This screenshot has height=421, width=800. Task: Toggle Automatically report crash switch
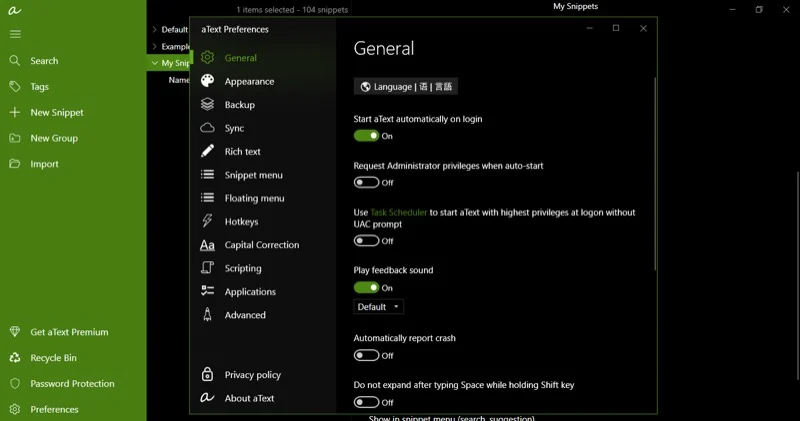[x=366, y=355]
